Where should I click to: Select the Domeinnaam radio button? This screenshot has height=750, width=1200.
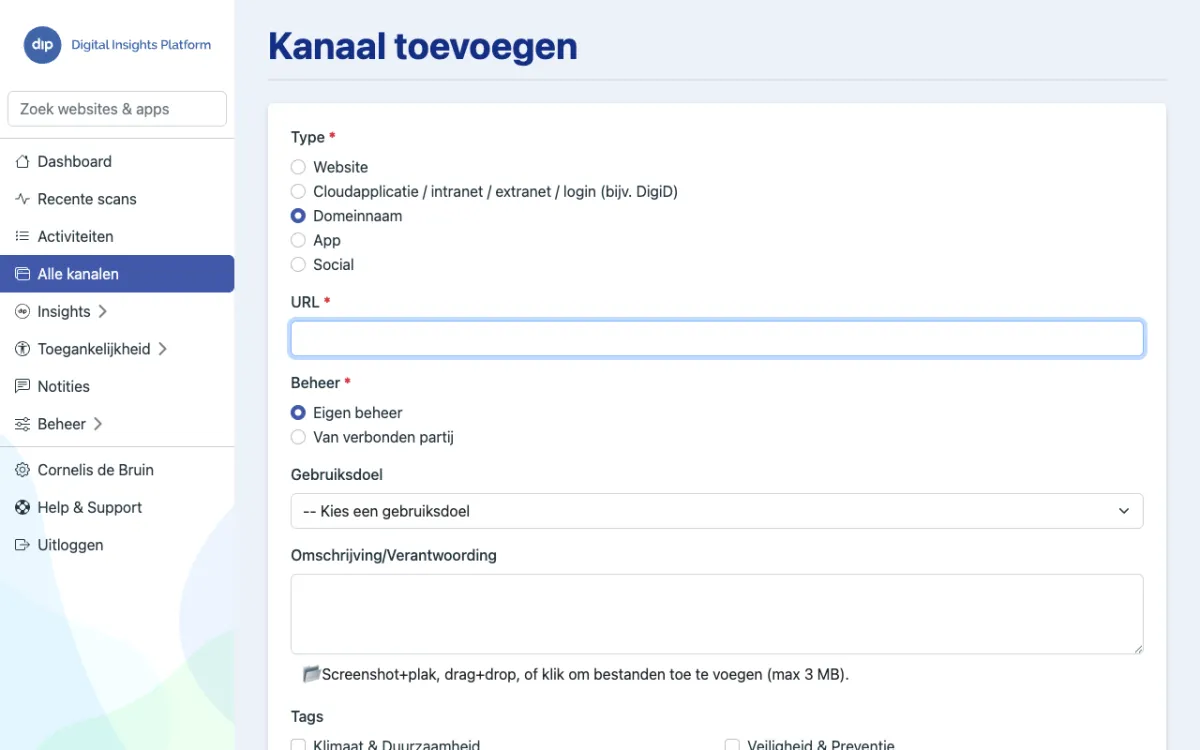[298, 216]
